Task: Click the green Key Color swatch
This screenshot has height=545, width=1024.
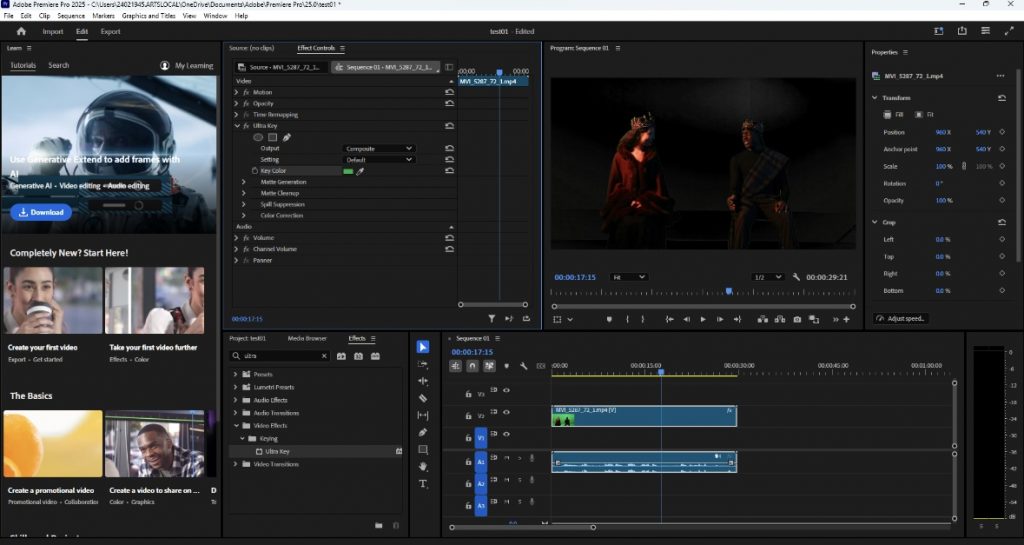Action: pyautogui.click(x=348, y=171)
